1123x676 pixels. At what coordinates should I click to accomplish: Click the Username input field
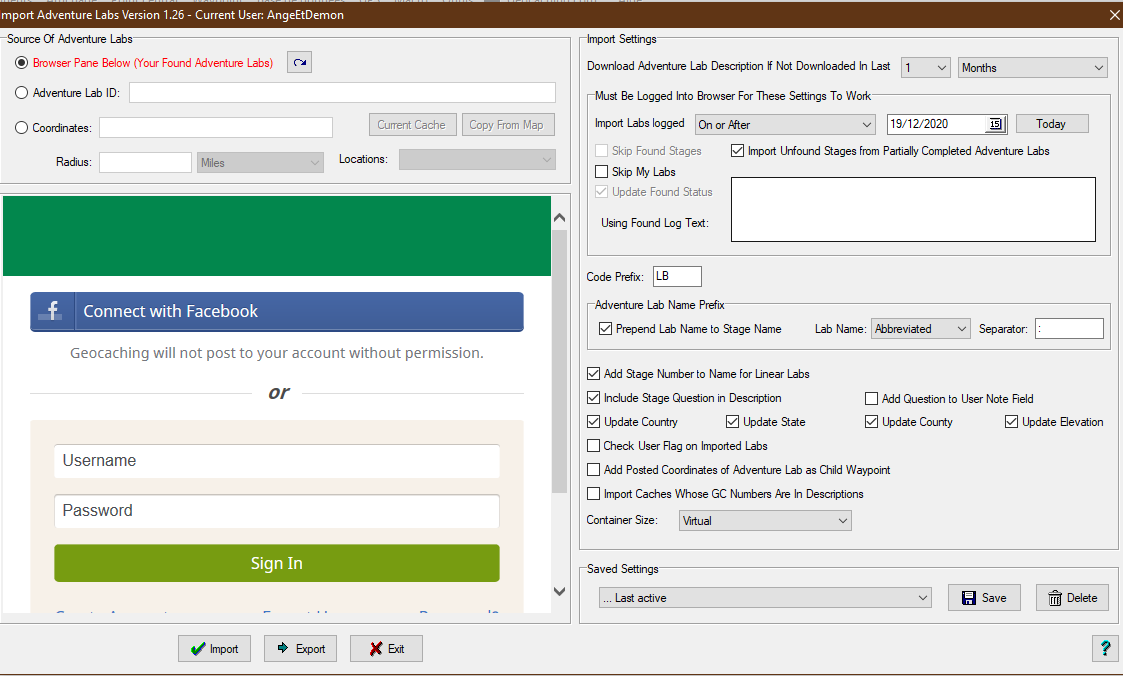pos(276,461)
